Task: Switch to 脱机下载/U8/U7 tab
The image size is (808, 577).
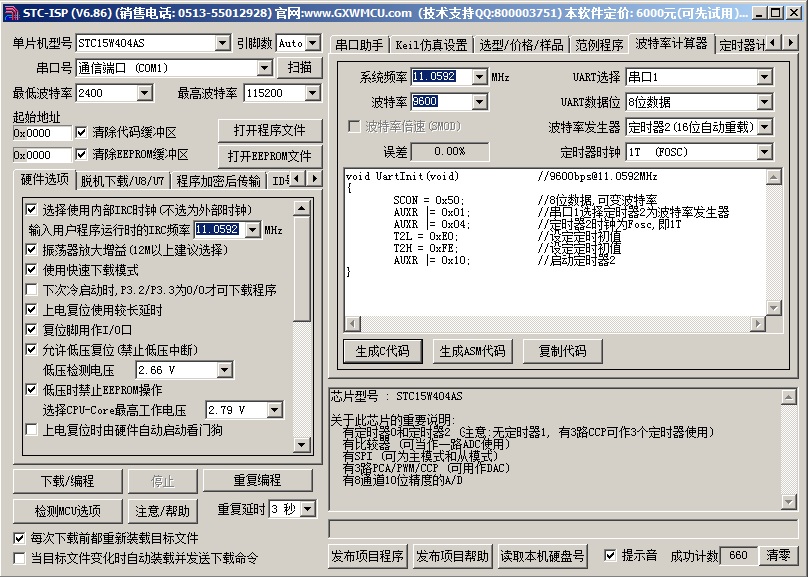Action: tap(122, 181)
